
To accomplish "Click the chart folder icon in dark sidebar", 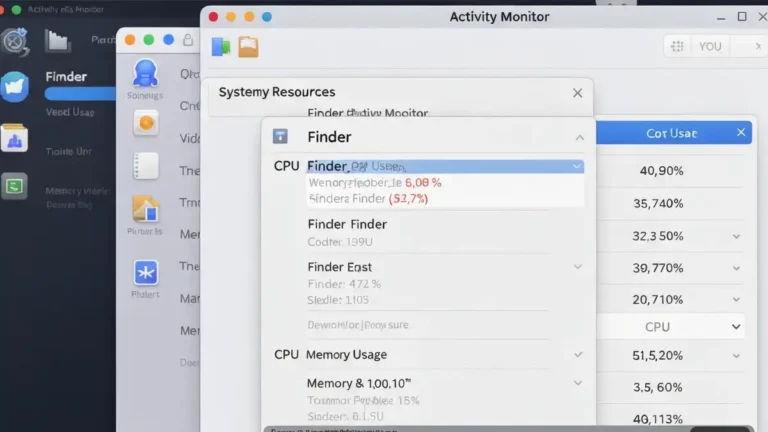I will pyautogui.click(x=14, y=138).
